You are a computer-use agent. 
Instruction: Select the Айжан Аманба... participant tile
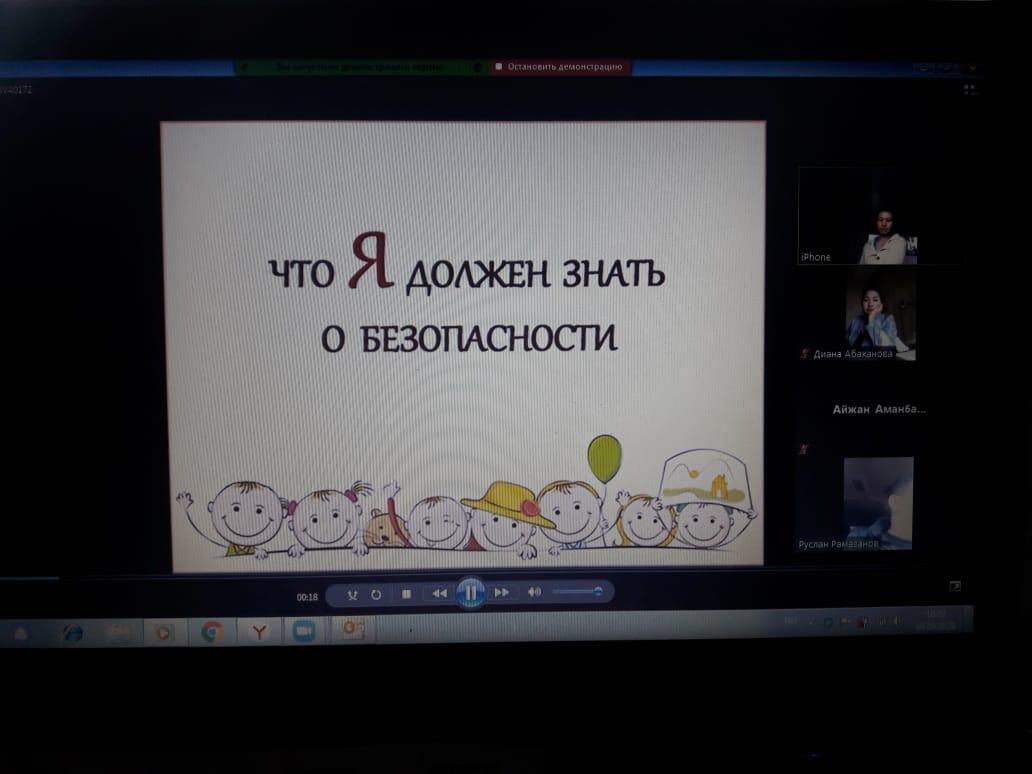point(879,410)
